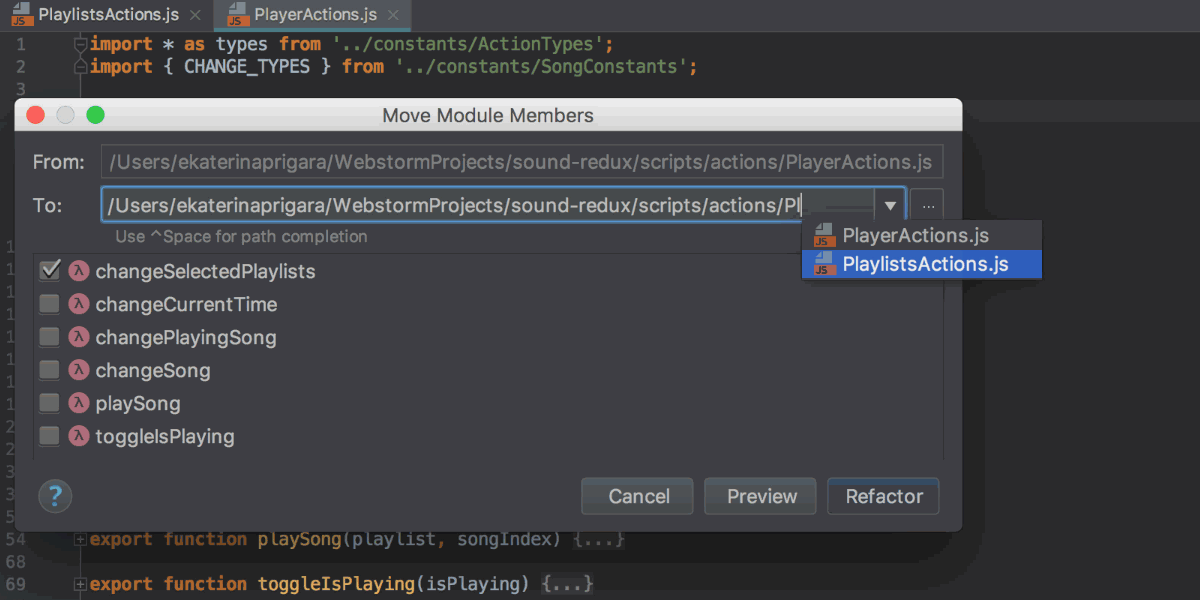Close the PlaylistsActions.js editor tab
The width and height of the screenshot is (1200, 600).
coord(194,15)
